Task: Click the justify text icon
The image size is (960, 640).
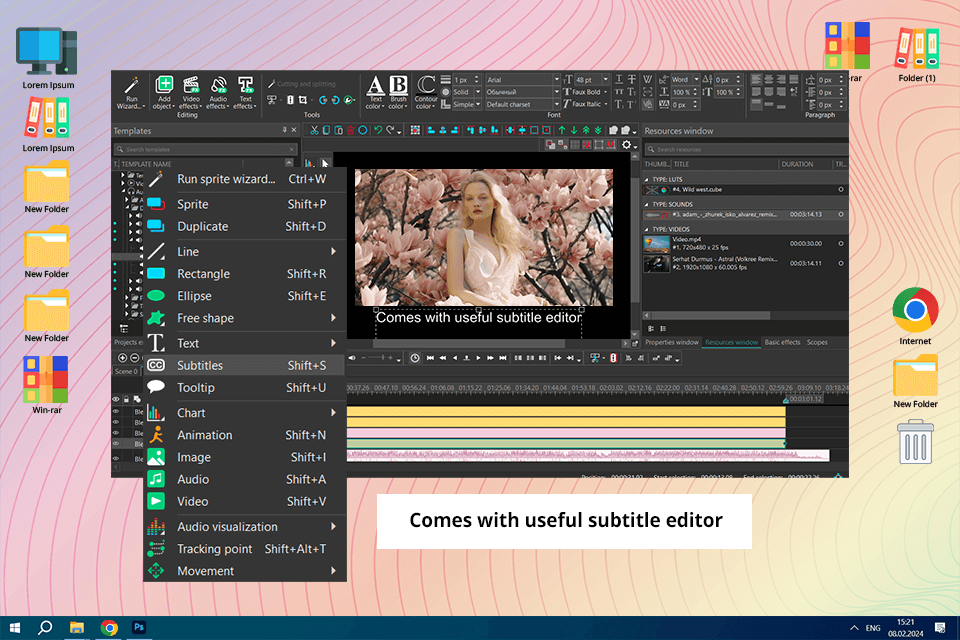Action: [794, 79]
